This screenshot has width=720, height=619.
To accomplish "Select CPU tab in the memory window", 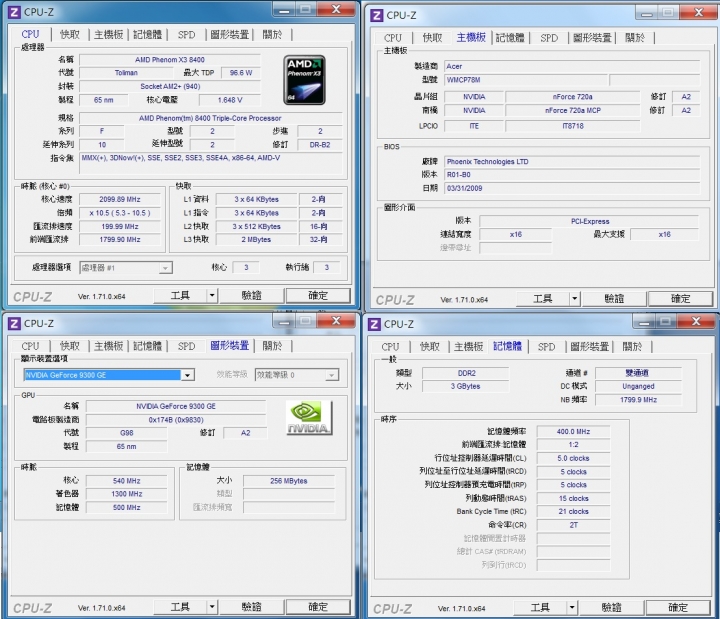I will click(x=390, y=347).
